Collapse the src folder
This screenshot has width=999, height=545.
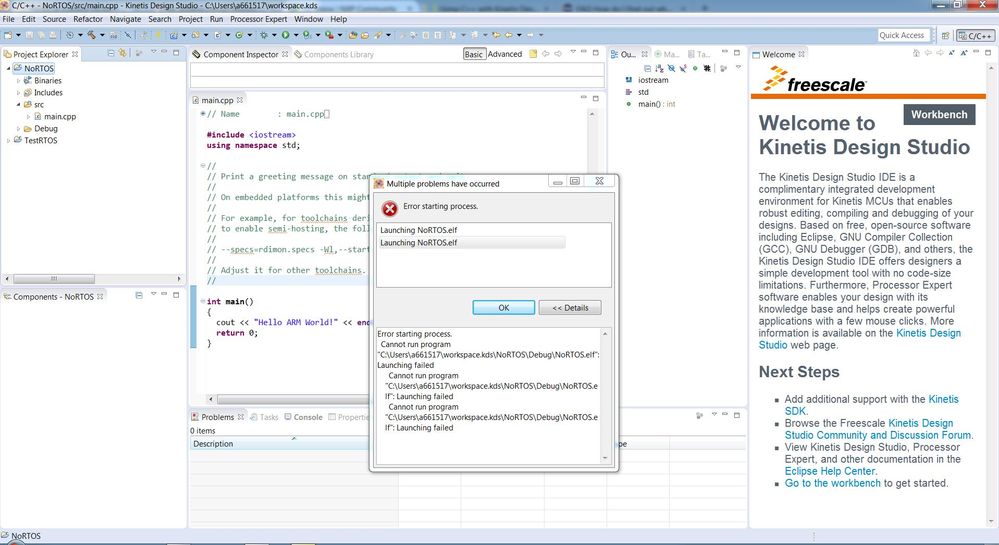[18, 105]
